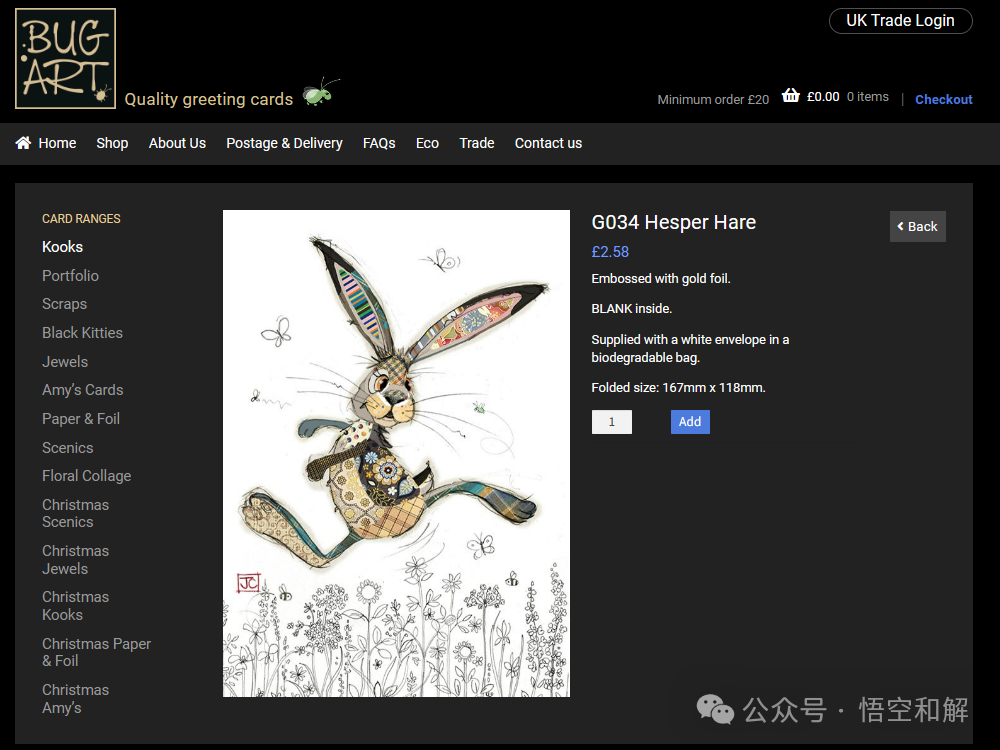1000x750 pixels.
Task: Click the Back button
Action: [x=918, y=226]
